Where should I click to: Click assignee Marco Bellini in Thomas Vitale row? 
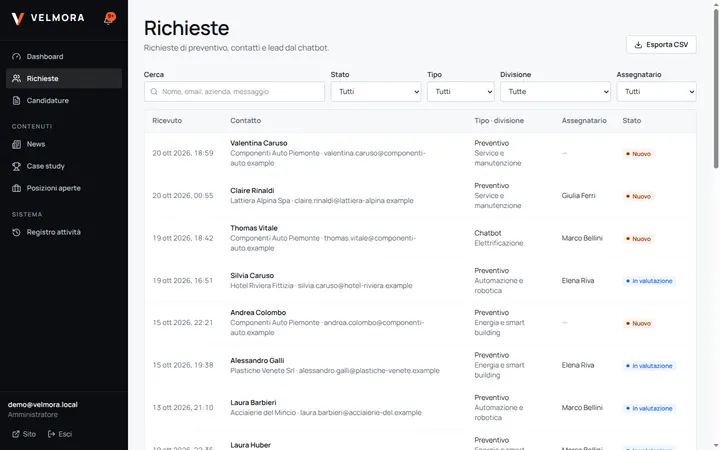[x=582, y=238]
